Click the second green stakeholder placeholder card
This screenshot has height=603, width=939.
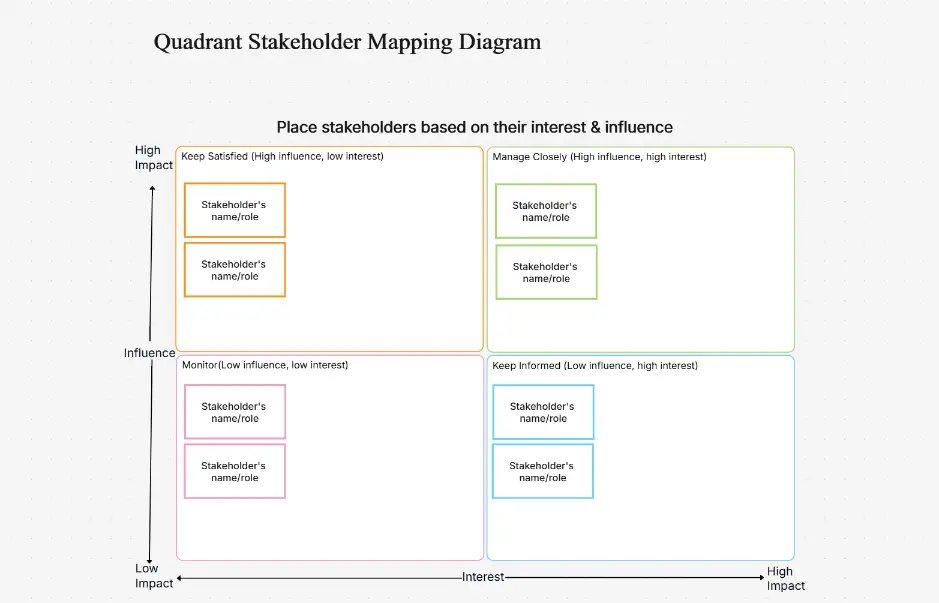pyautogui.click(x=545, y=271)
